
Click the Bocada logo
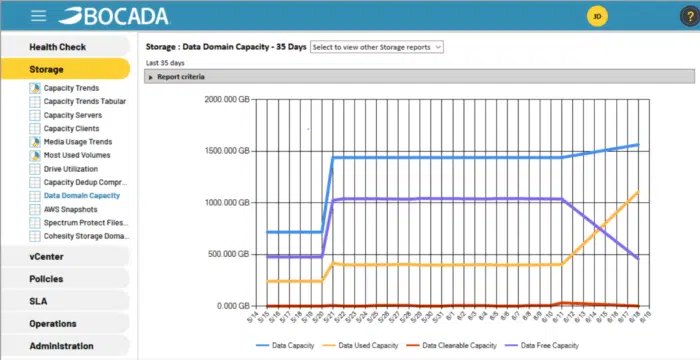pyautogui.click(x=113, y=16)
